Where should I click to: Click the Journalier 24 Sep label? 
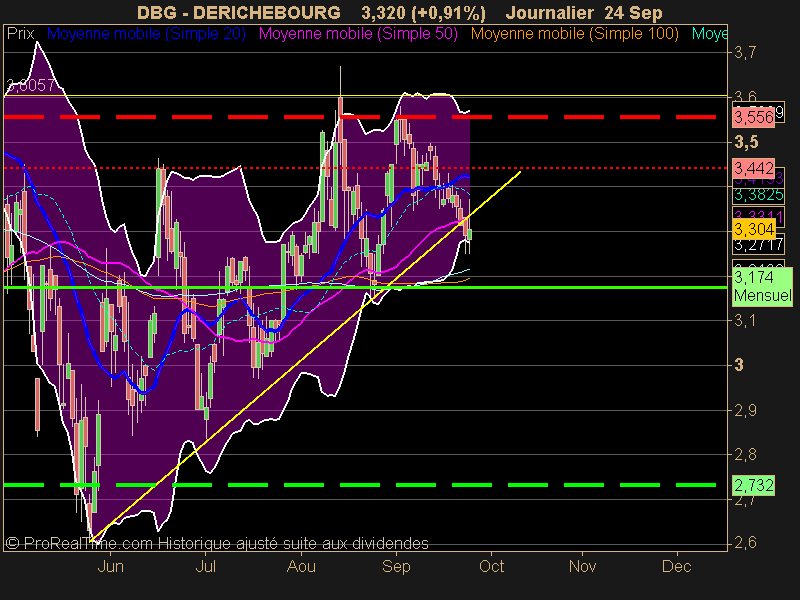click(584, 12)
